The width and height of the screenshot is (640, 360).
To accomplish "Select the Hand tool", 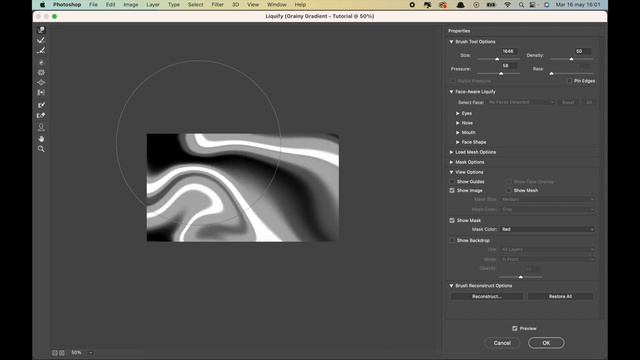I will 41,139.
